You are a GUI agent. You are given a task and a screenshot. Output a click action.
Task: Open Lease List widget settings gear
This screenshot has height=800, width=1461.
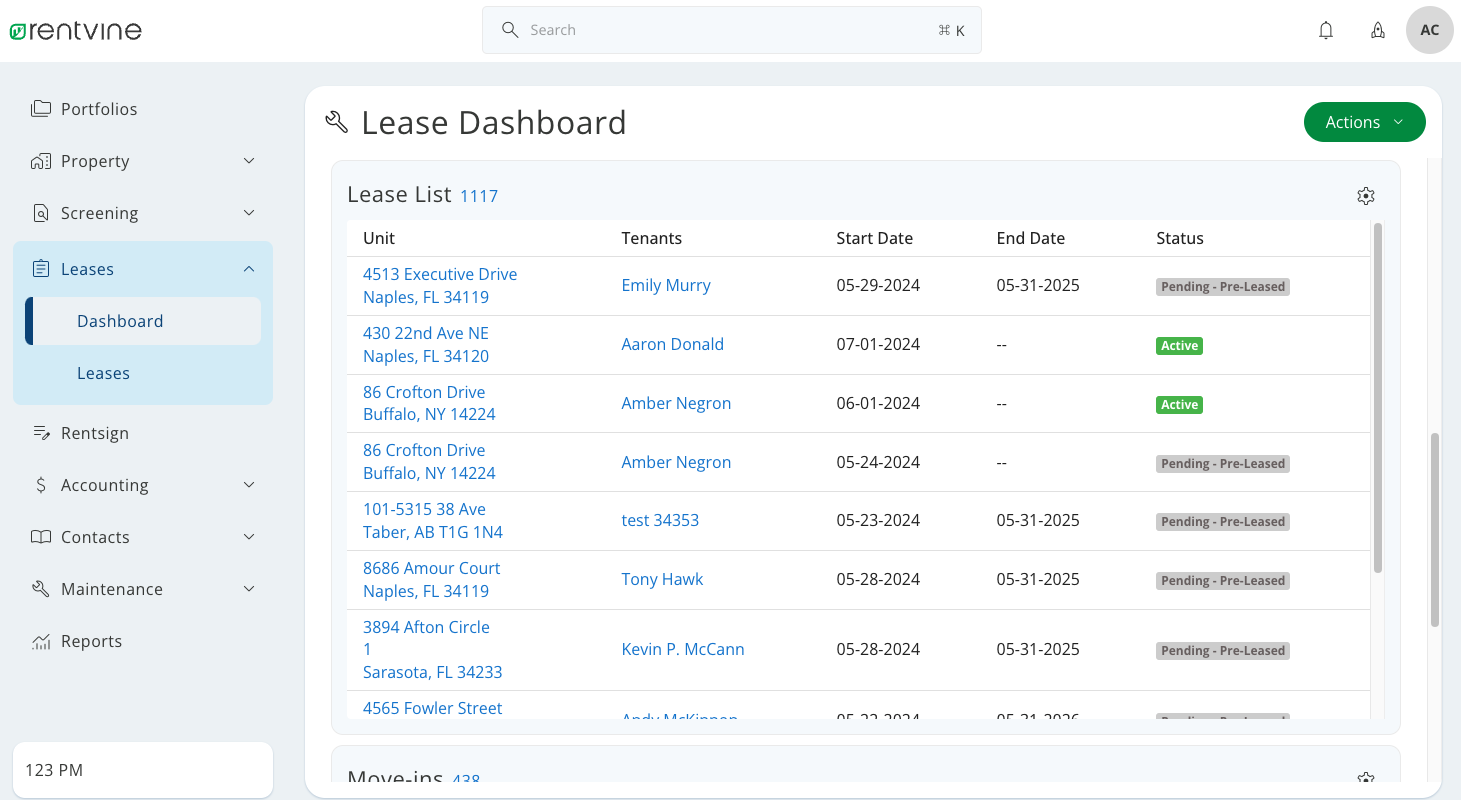(1366, 196)
